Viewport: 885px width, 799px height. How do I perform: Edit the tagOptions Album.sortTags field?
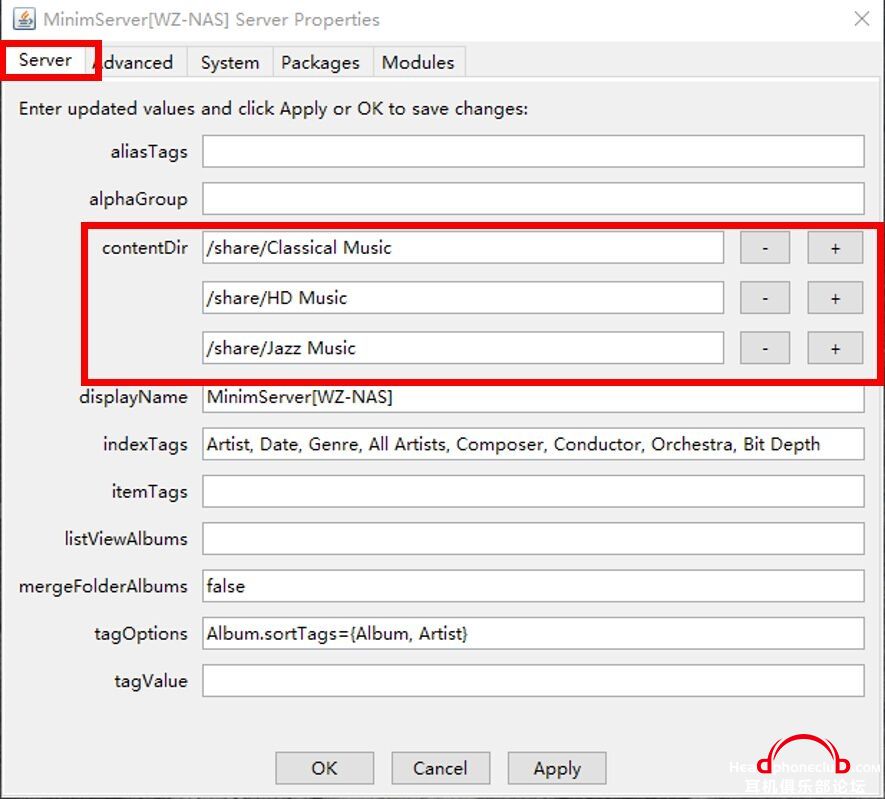(x=533, y=633)
